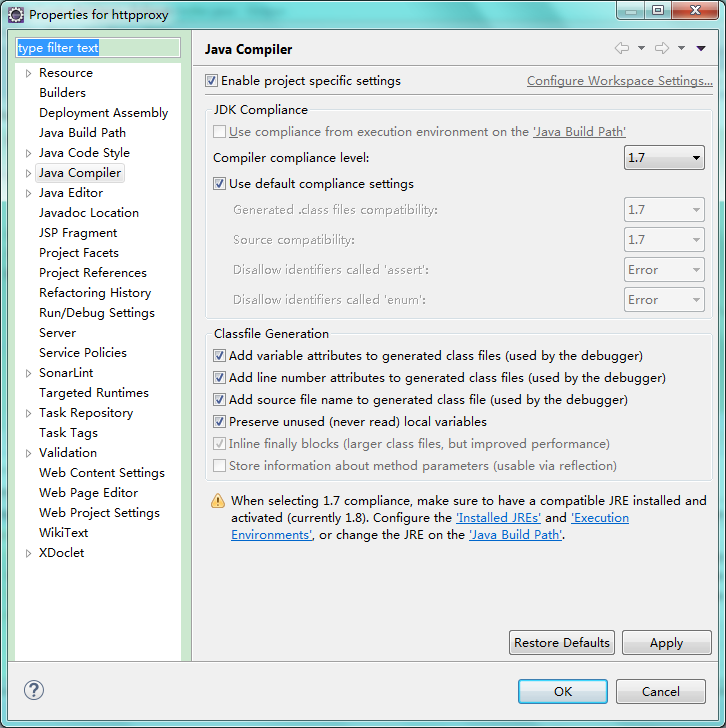Expand the Java Code Style node
Image resolution: width=726 pixels, height=728 pixels.
[x=28, y=153]
